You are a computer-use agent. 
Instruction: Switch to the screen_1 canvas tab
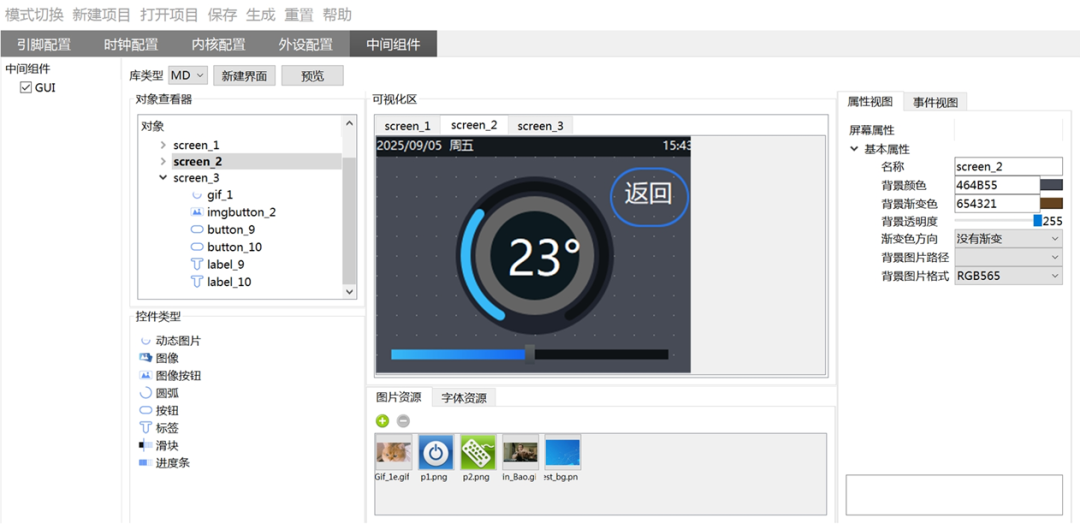pos(408,125)
